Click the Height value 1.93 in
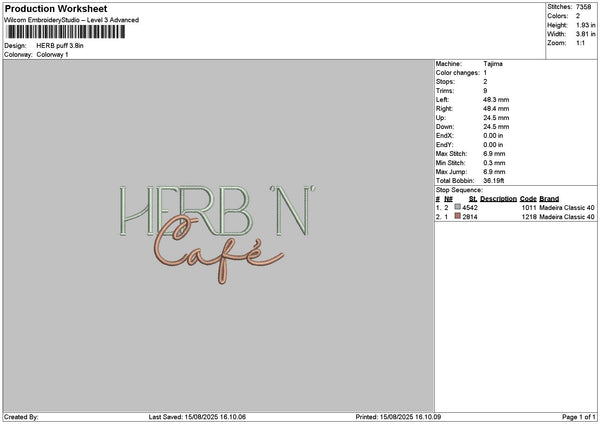Image resolution: width=600 pixels, height=424 pixels. tap(585, 25)
